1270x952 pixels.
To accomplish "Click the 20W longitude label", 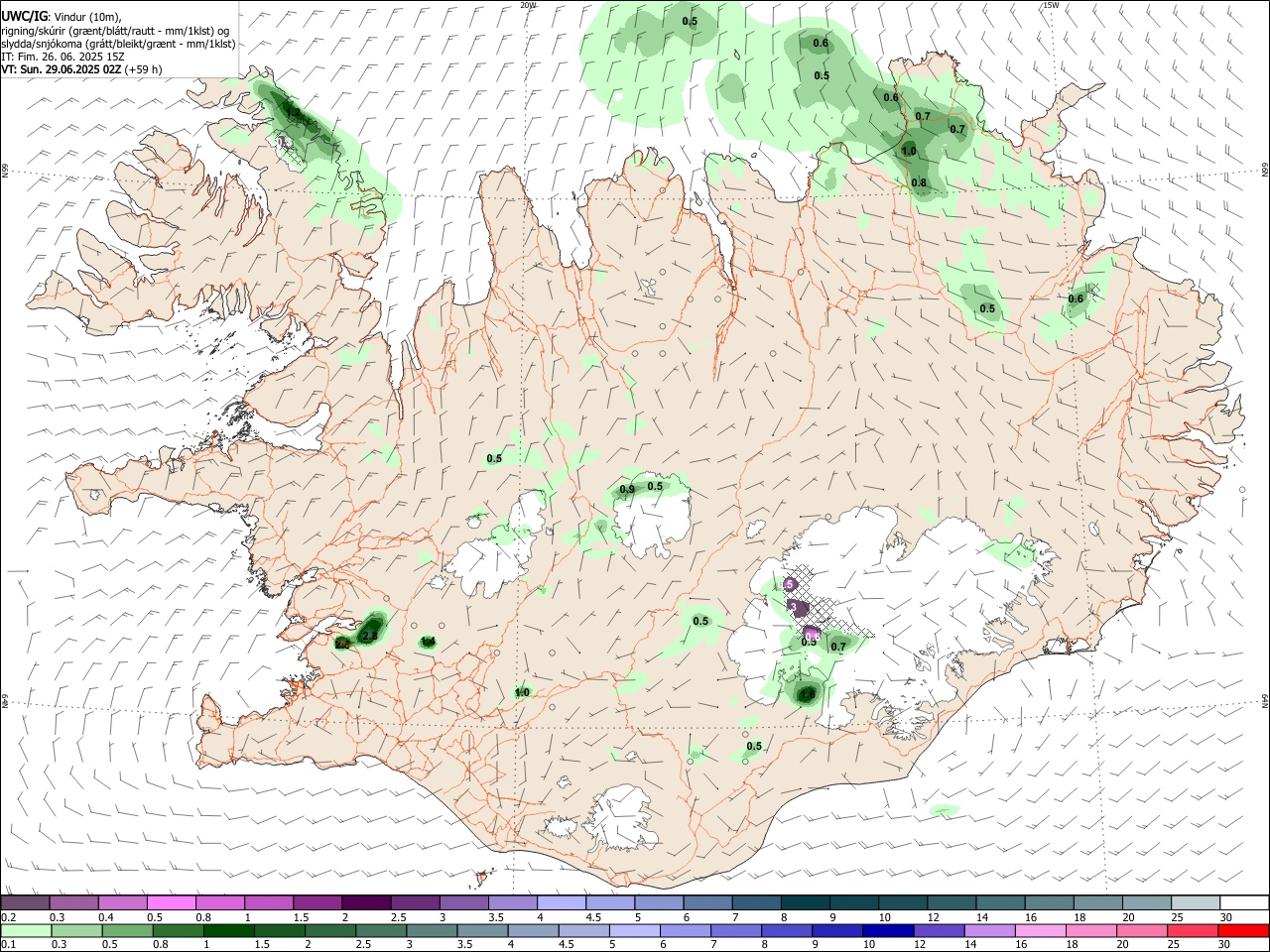I will point(528,5).
